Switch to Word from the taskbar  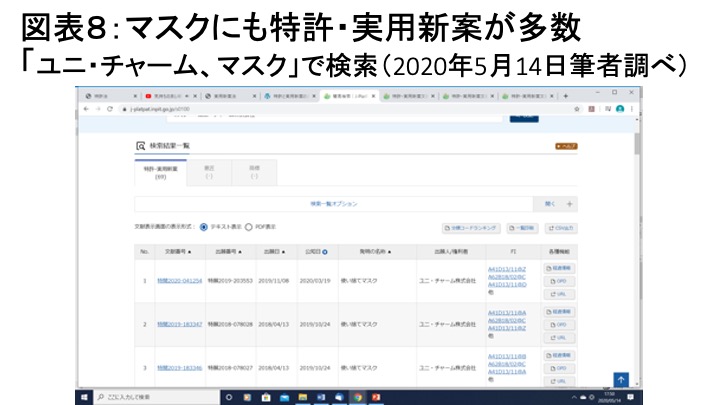(x=321, y=397)
